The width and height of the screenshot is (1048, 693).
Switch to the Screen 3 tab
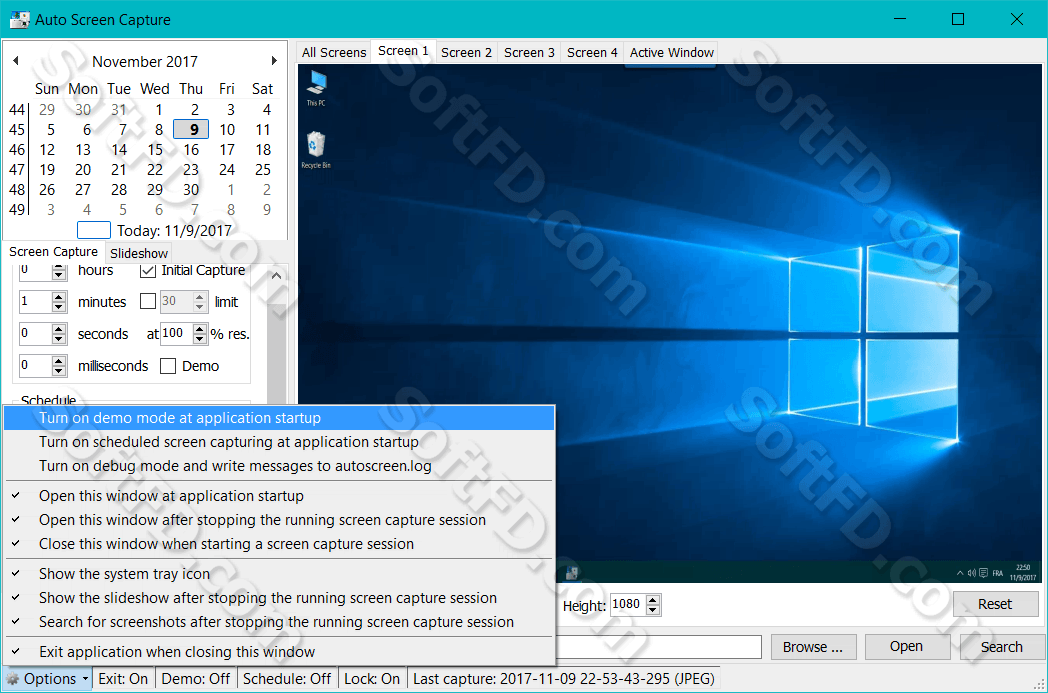coord(529,52)
